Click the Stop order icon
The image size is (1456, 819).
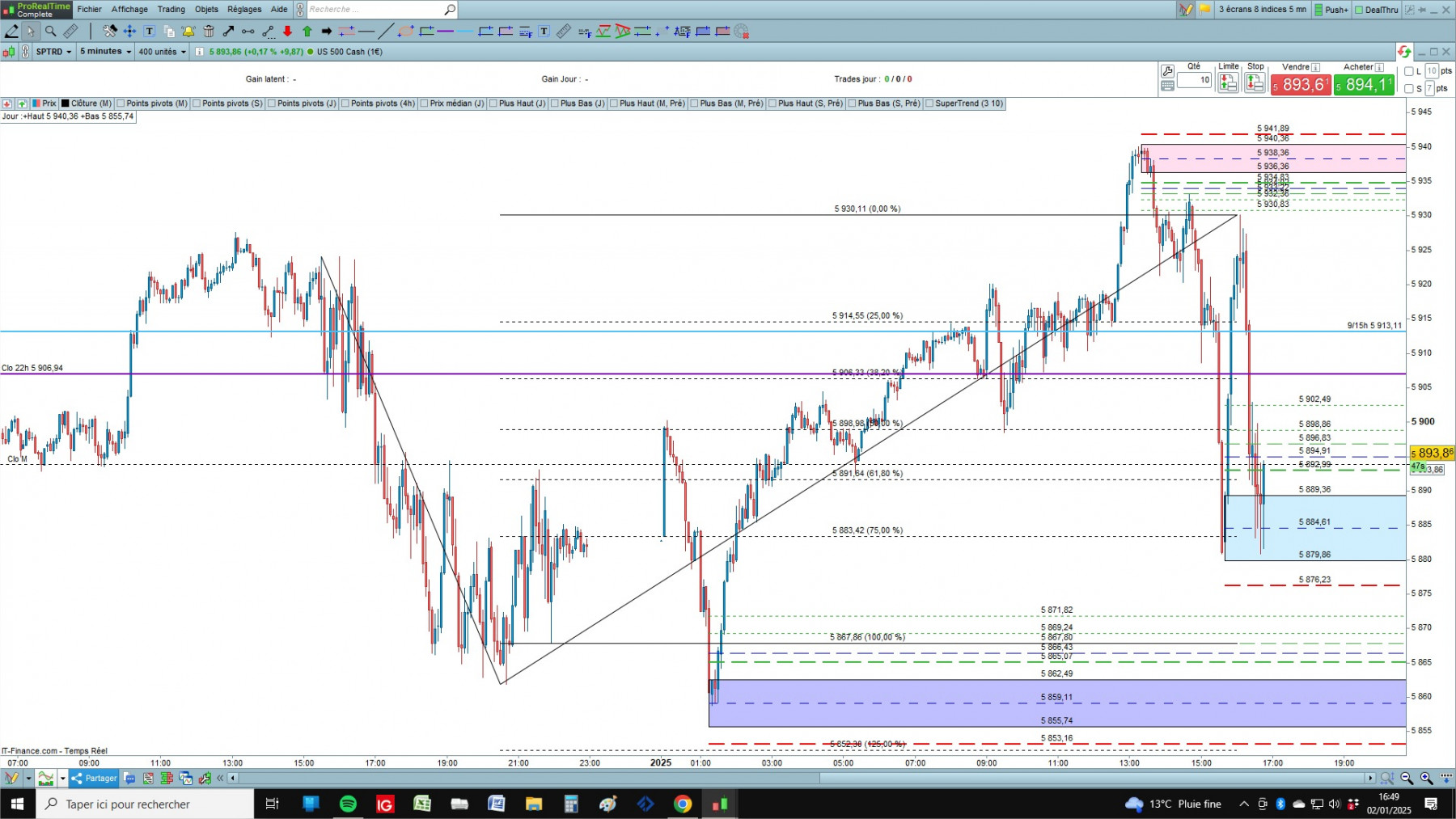coord(1255,82)
